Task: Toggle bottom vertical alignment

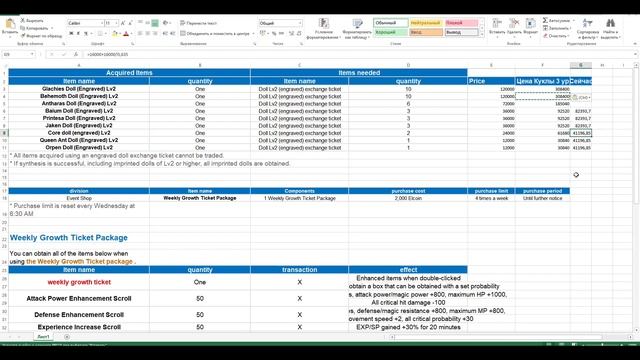Action: click(x=155, y=23)
